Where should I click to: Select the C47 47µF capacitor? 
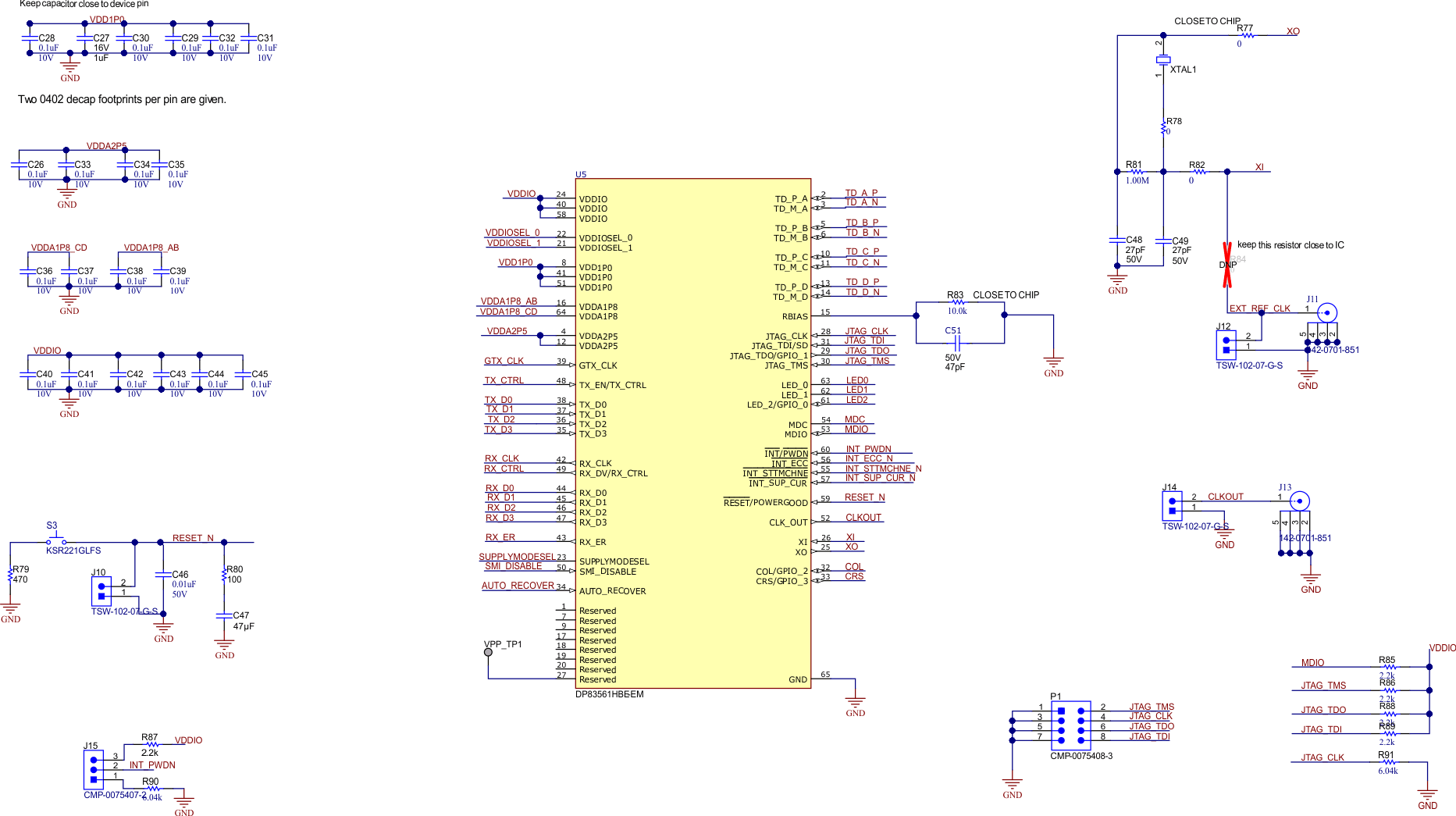coord(224,616)
